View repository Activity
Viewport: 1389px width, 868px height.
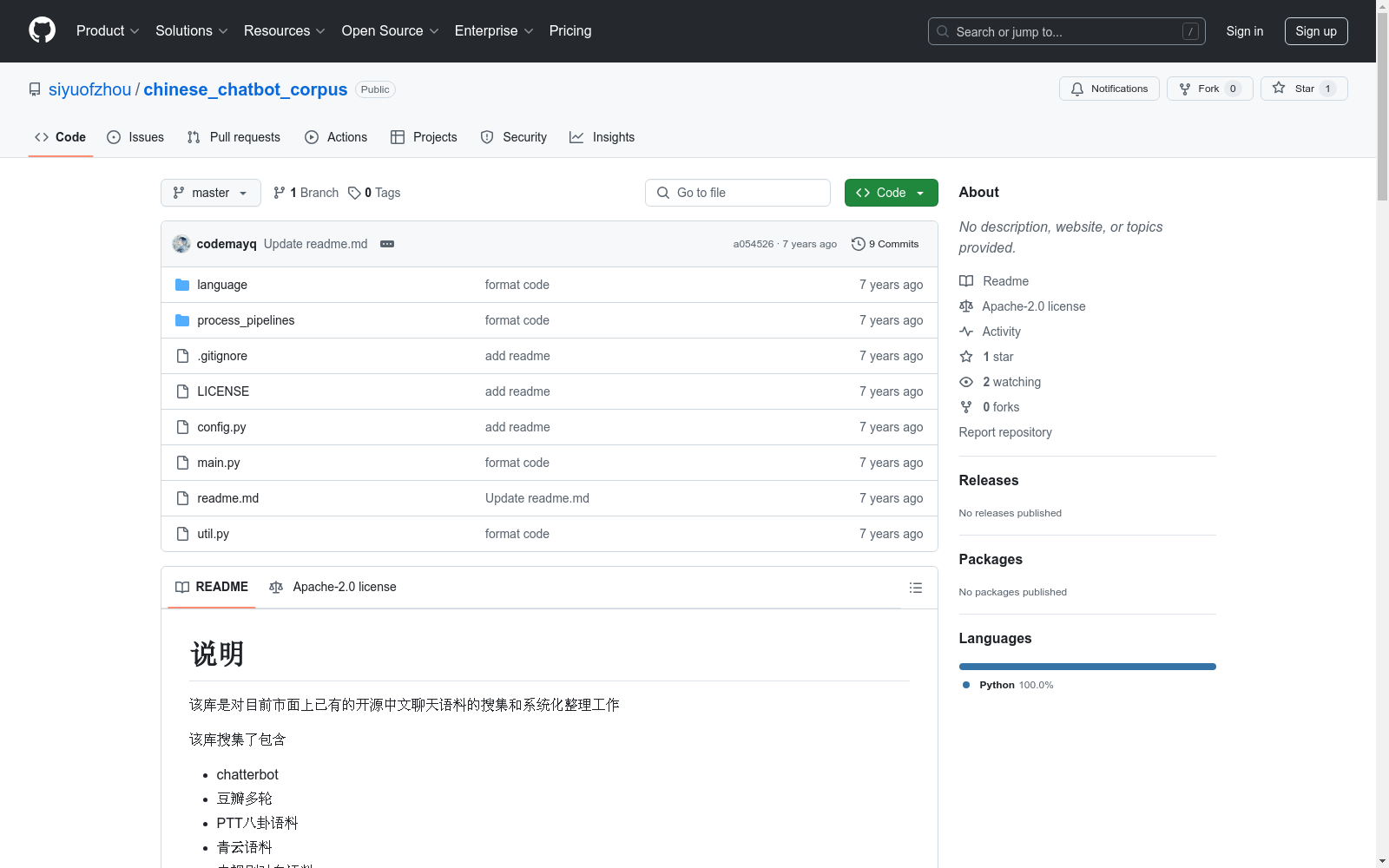coord(991,332)
